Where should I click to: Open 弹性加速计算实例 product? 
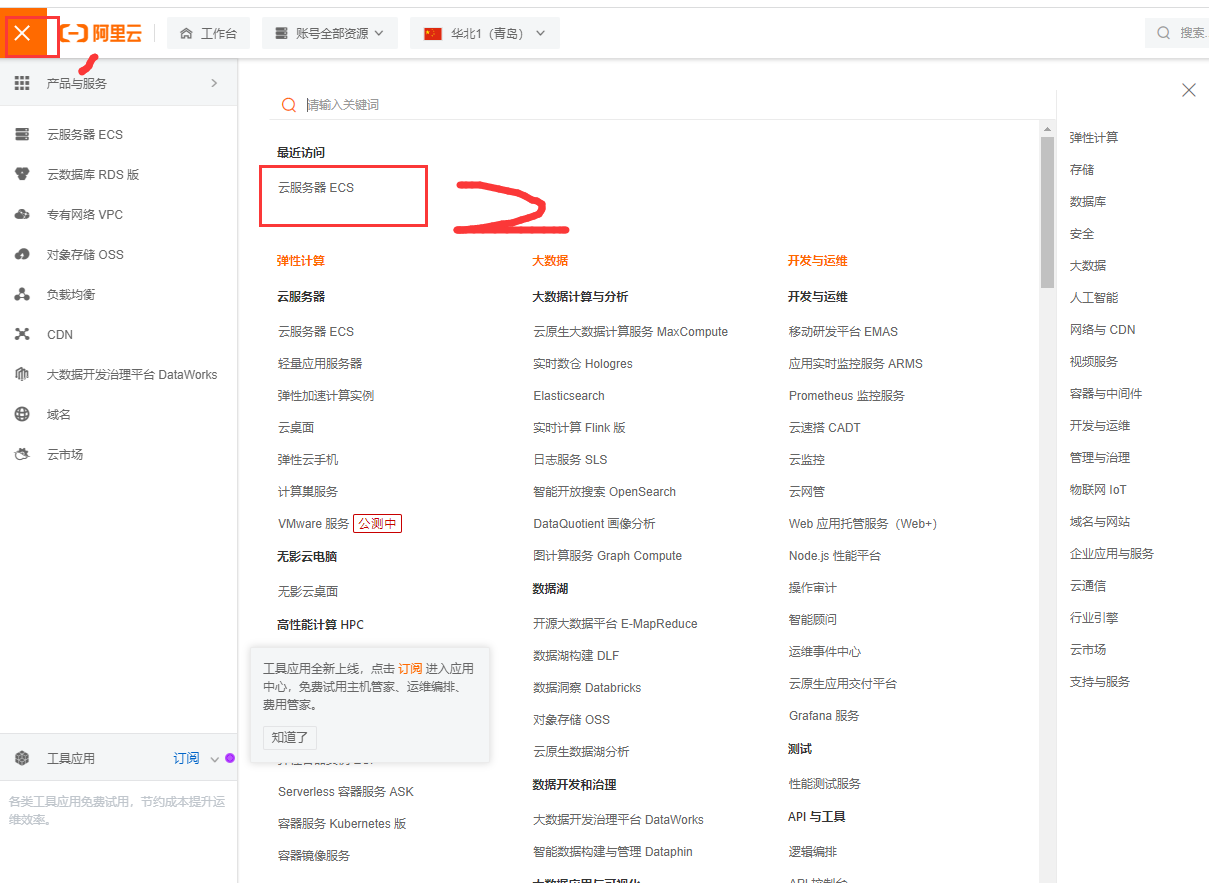pos(326,395)
